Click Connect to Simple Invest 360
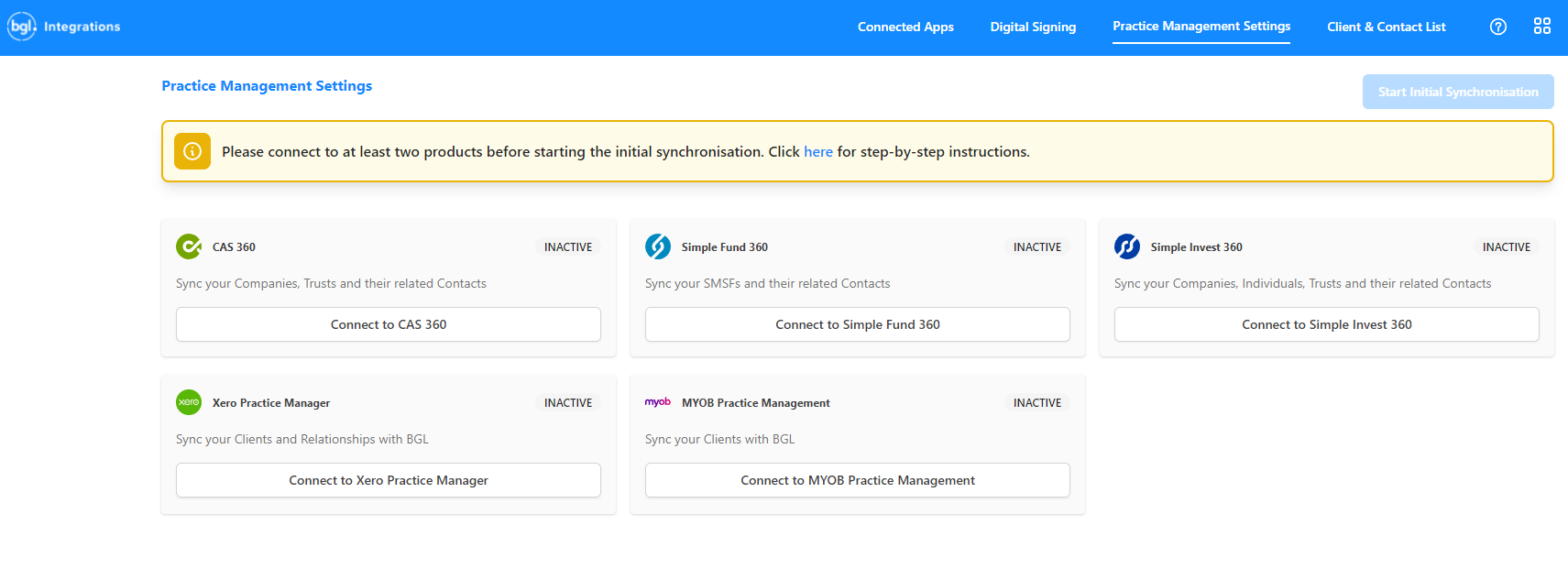 1327,324
